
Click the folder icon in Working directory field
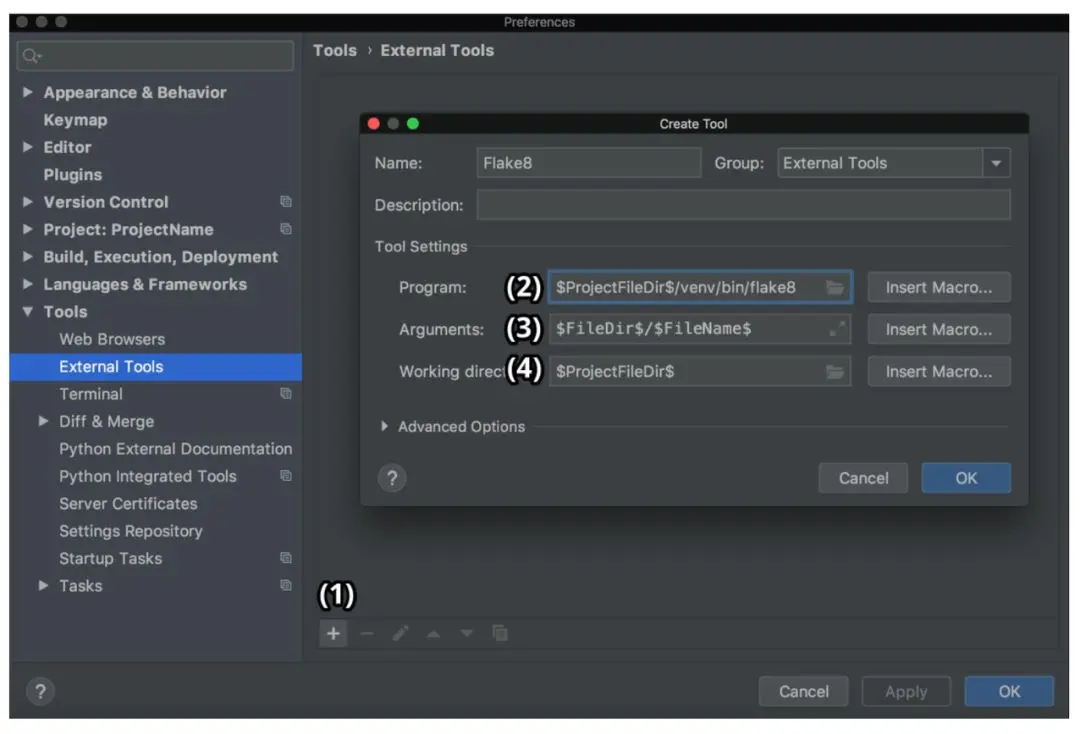click(835, 372)
